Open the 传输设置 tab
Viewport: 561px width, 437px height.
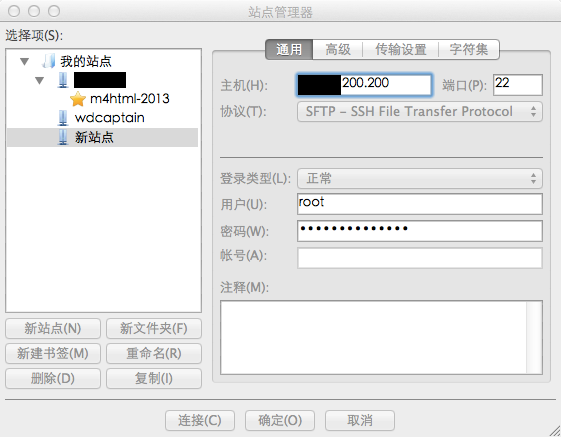[401, 49]
